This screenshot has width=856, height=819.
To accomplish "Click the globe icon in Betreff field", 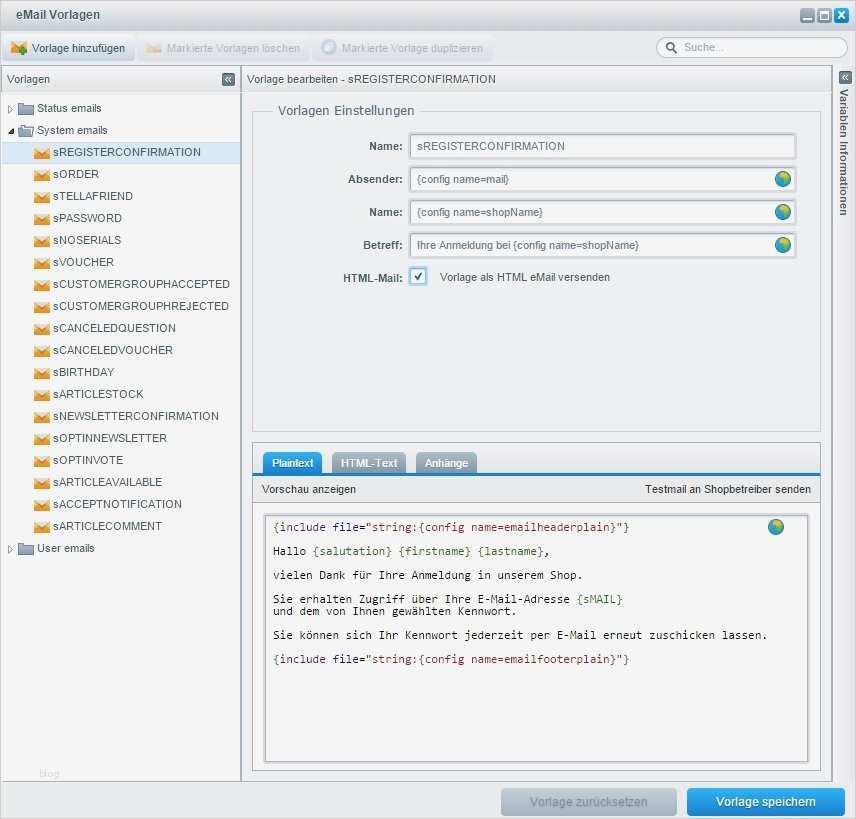I will (782, 245).
